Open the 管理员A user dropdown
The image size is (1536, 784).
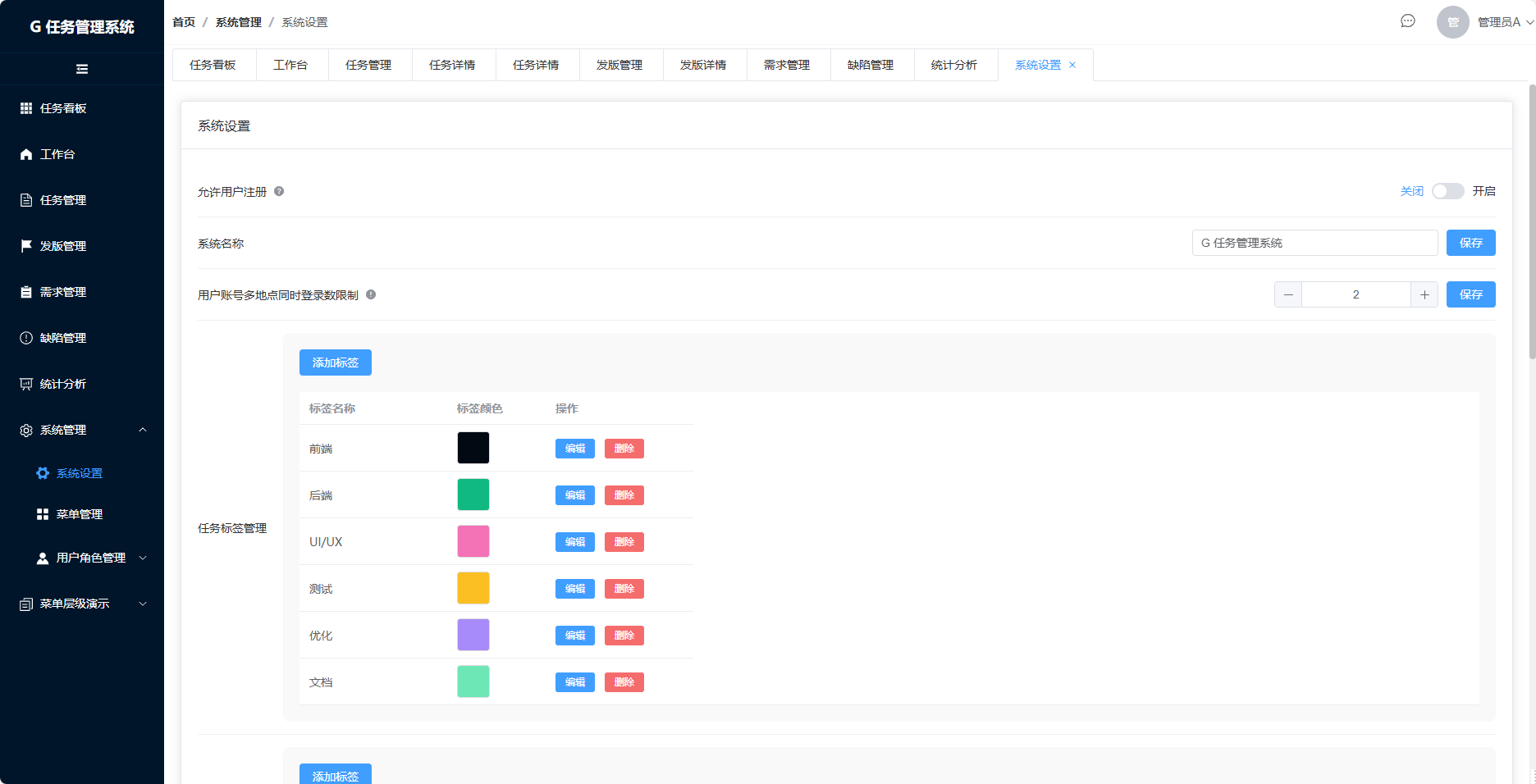click(x=1487, y=22)
